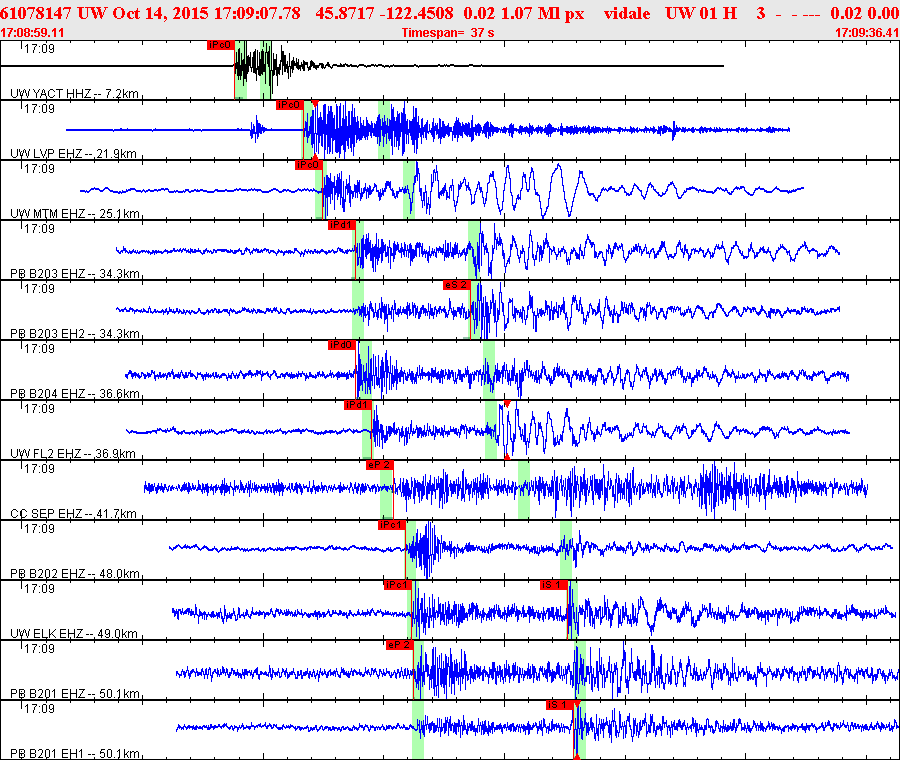The height and width of the screenshot is (760, 900).
Task: Click the P-pick flag on MTM EHZ trace
Action: [x=308, y=165]
